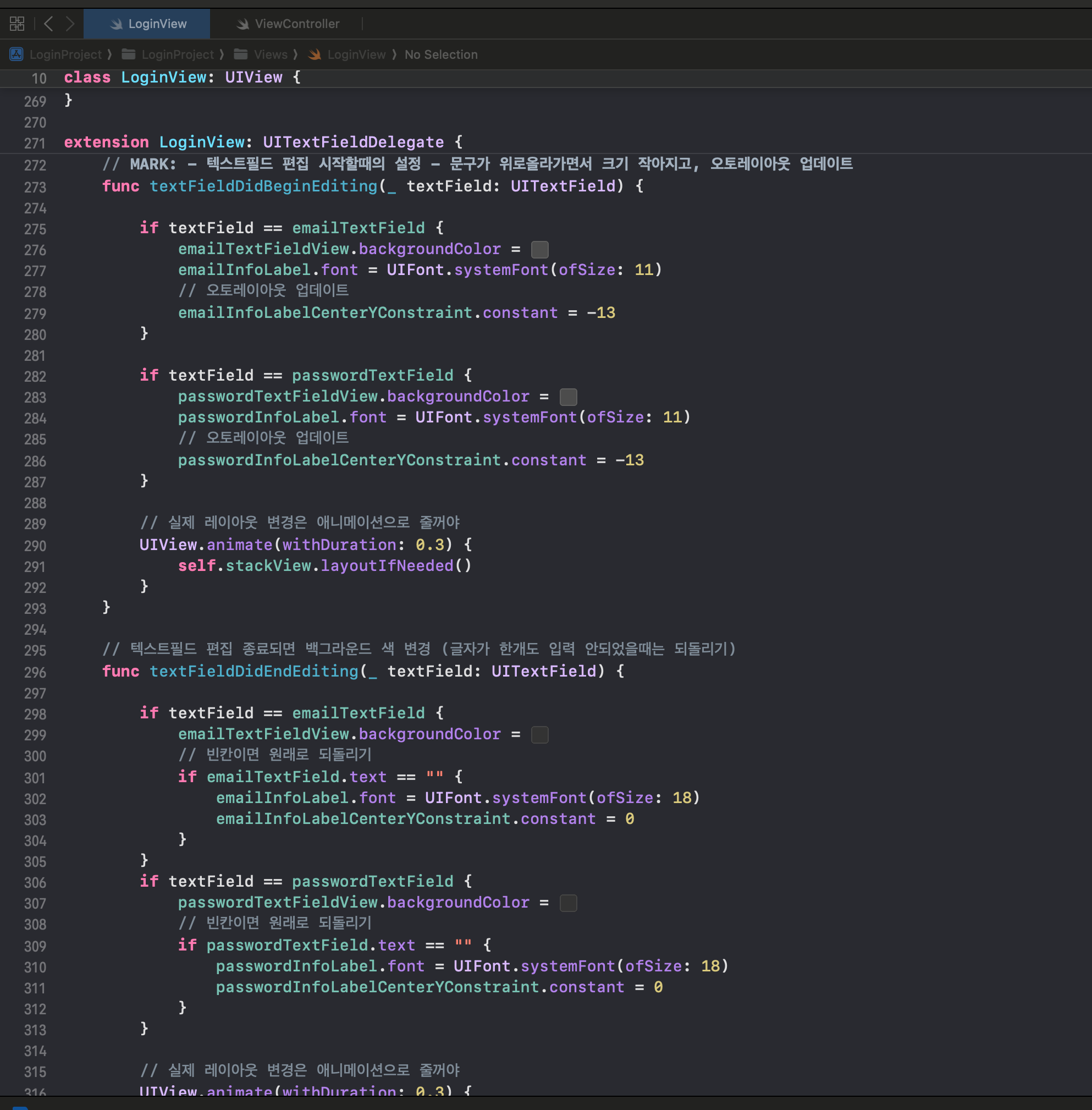Click UIView.animate on line 290
Viewport: 1092px width, 1110px height.
[206, 545]
